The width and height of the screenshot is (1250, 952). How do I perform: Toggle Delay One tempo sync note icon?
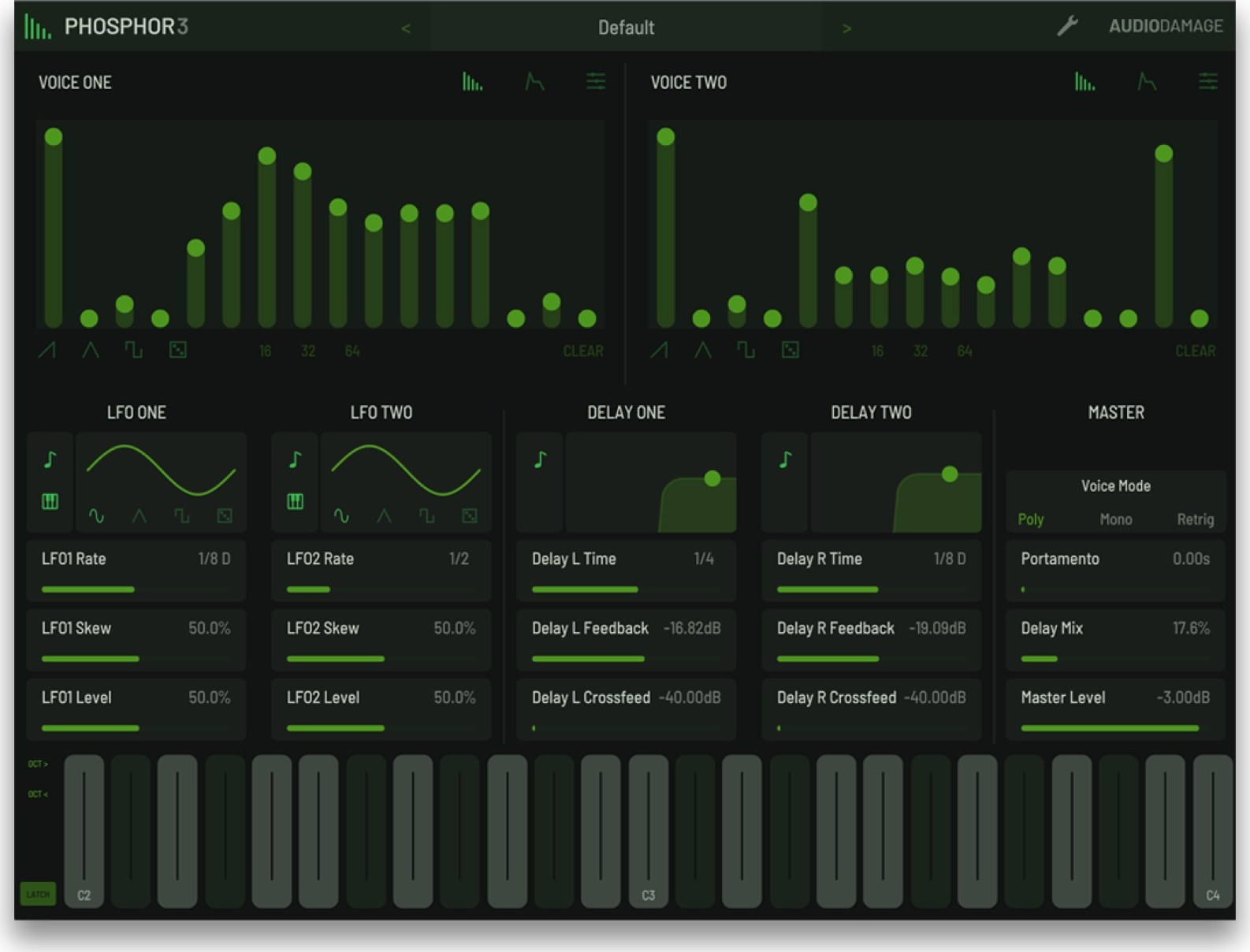540,459
